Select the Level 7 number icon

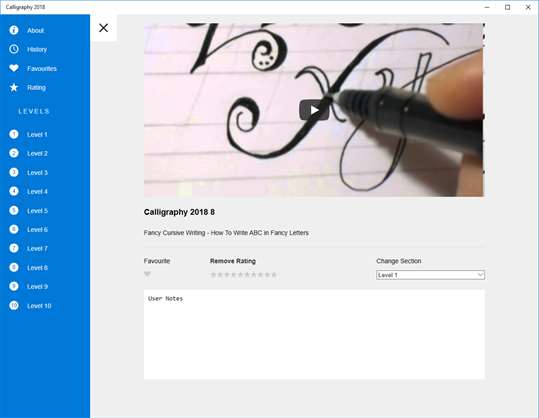(x=14, y=248)
